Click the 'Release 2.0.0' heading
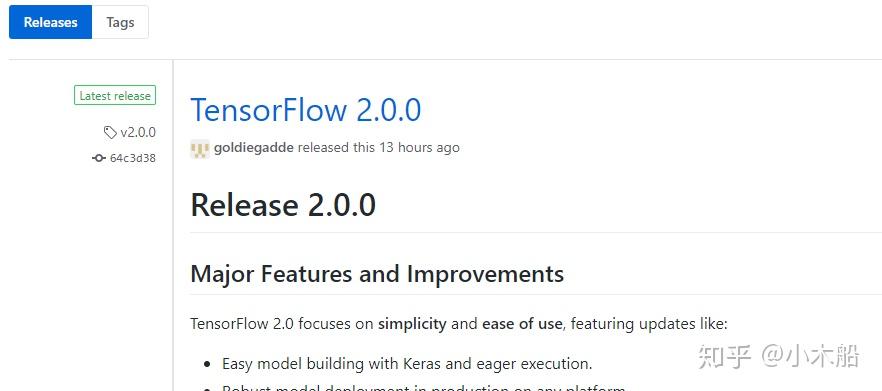 pyautogui.click(x=283, y=205)
